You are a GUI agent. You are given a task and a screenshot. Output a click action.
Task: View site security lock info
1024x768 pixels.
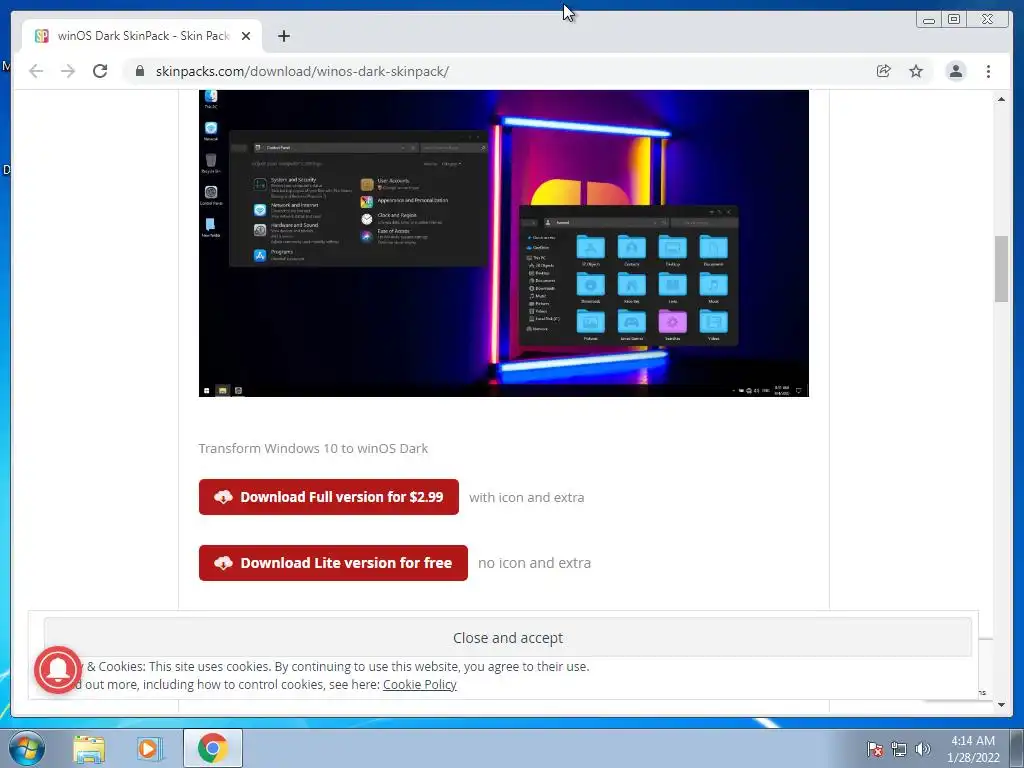tap(140, 71)
